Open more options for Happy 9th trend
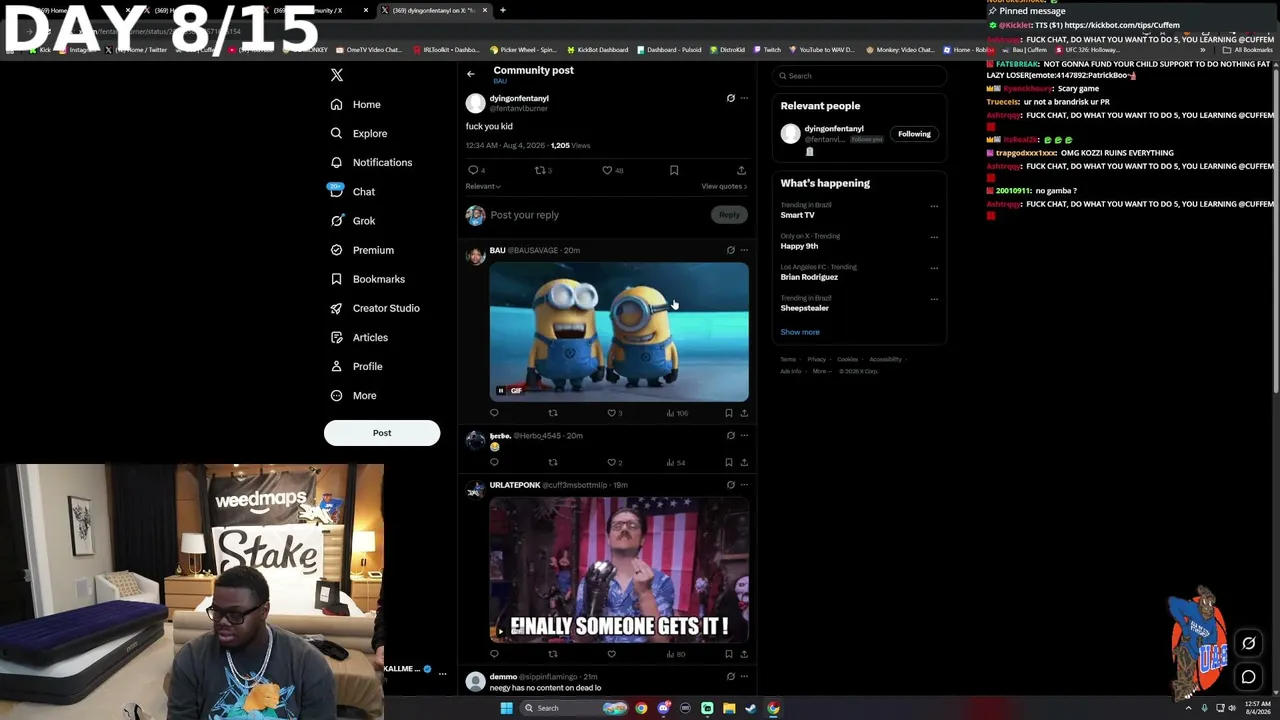The height and width of the screenshot is (720, 1280). pyautogui.click(x=934, y=237)
